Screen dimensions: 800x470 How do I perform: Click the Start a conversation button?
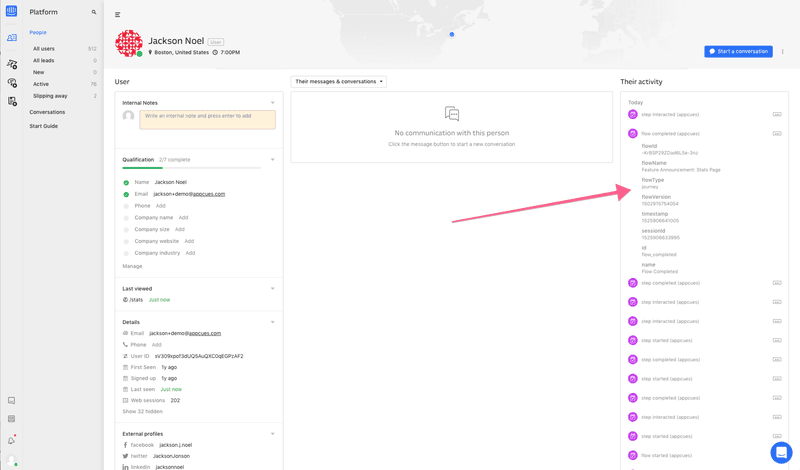738,51
